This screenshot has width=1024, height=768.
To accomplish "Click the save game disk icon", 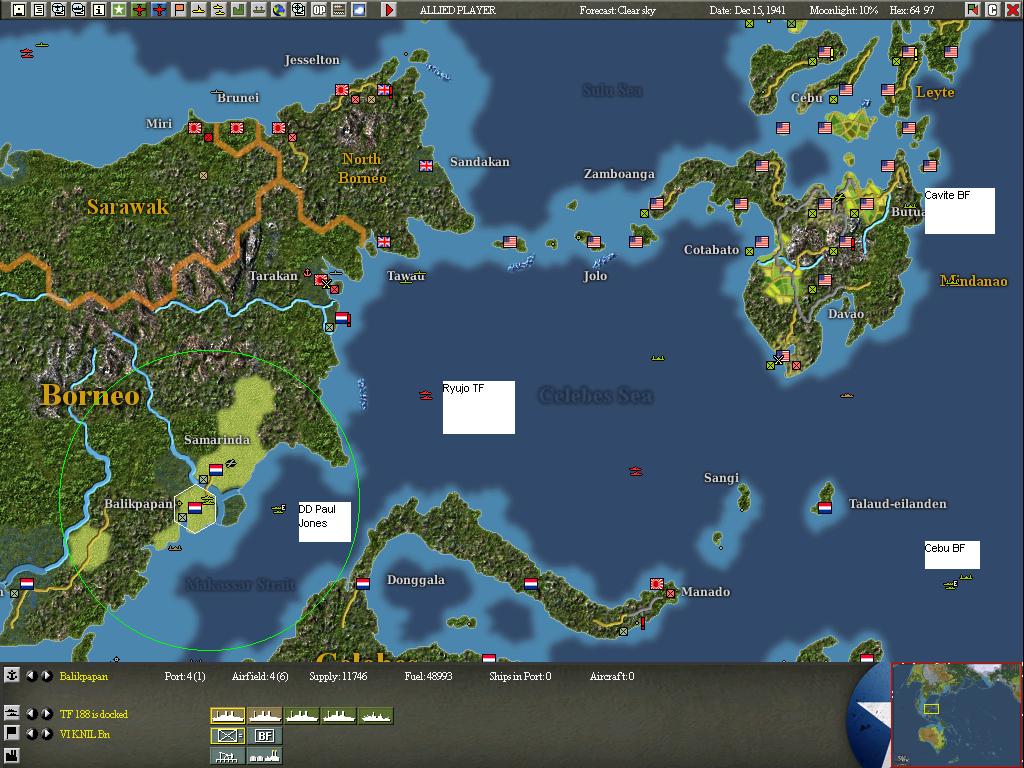I will (18, 10).
